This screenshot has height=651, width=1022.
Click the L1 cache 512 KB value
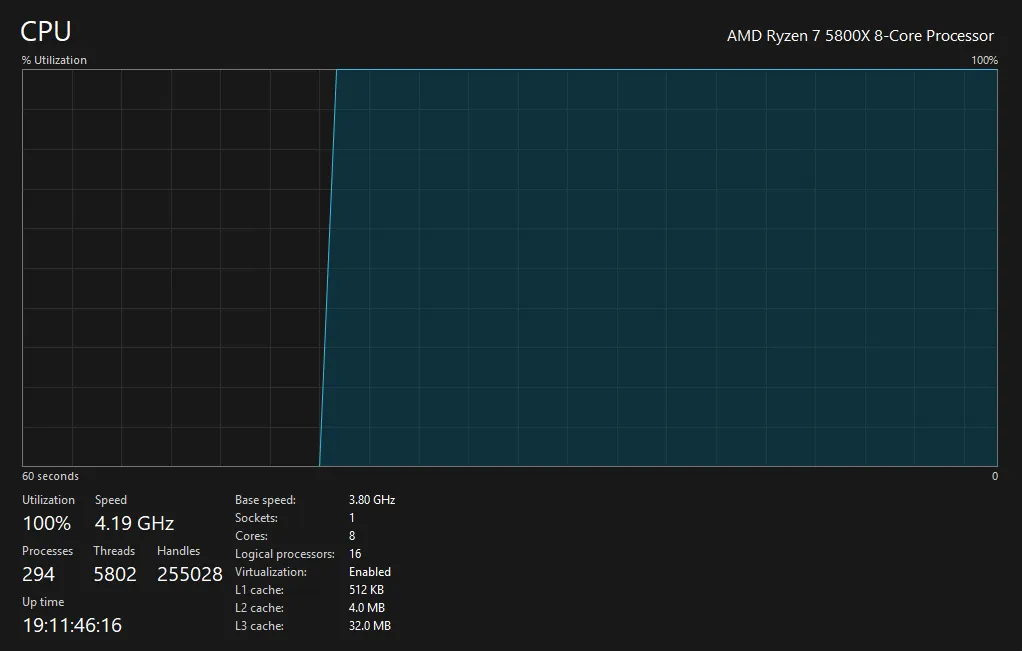point(366,590)
